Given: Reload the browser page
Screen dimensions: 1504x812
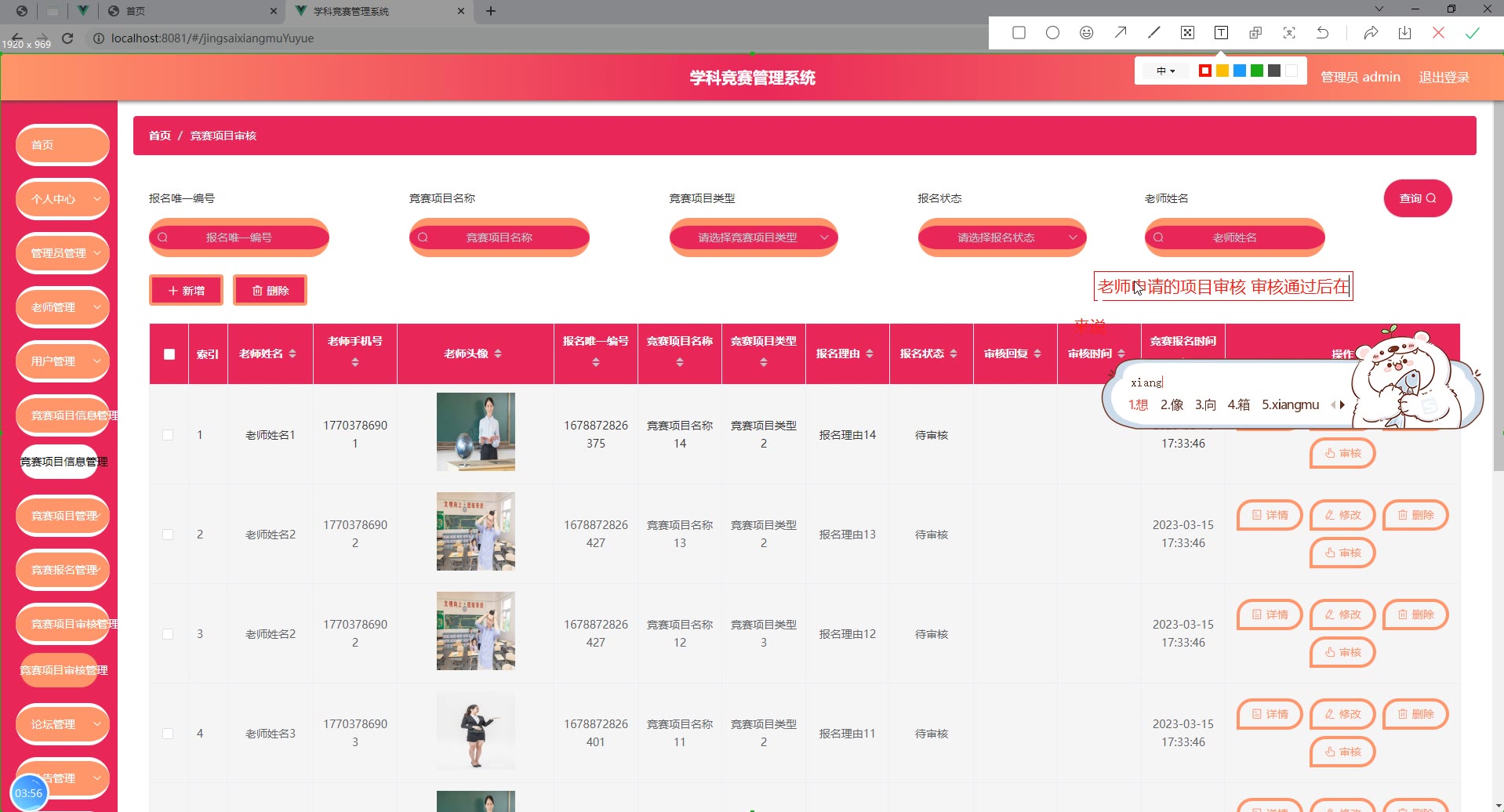Looking at the screenshot, I should (x=67, y=38).
